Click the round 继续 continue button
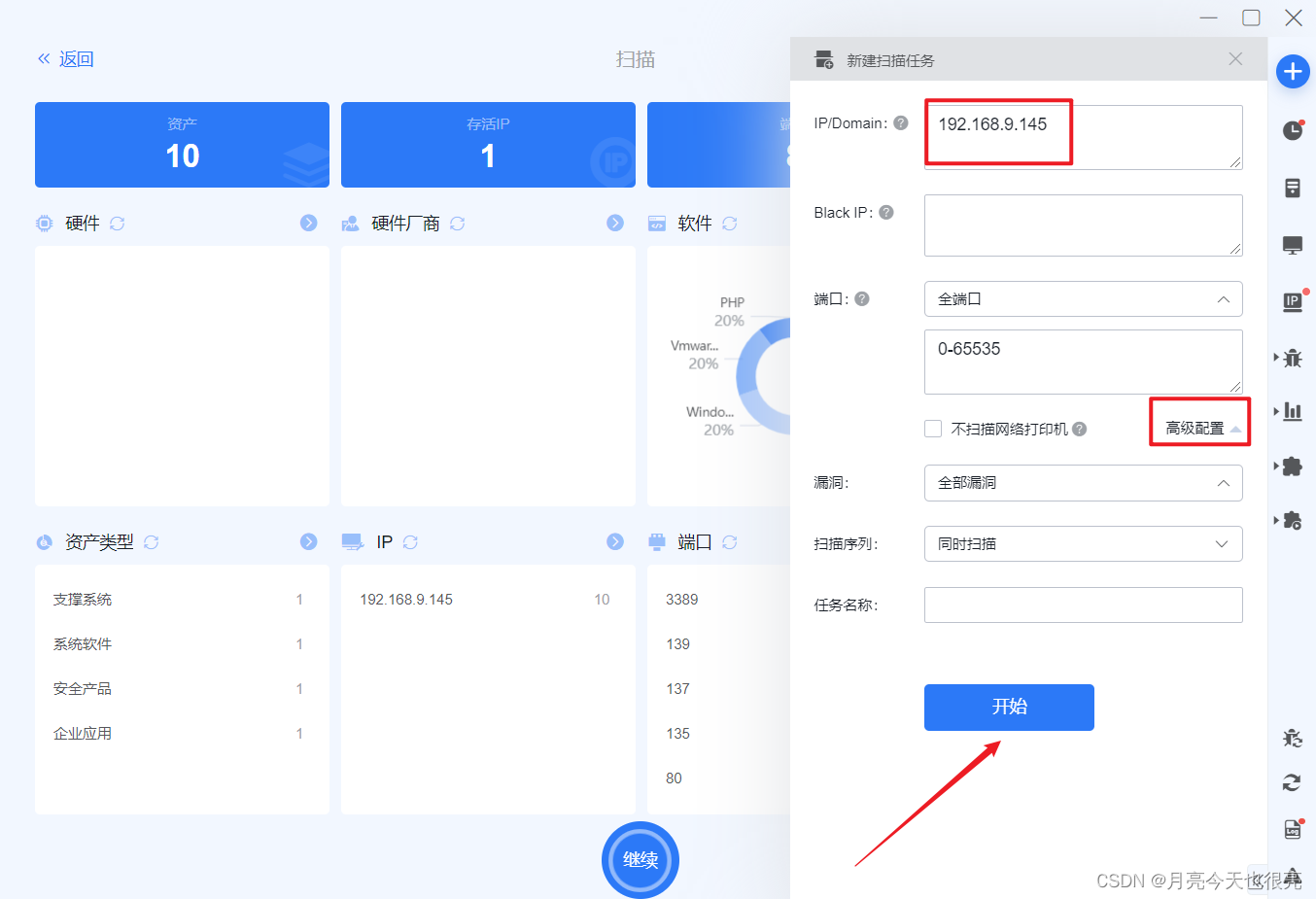 [641, 860]
